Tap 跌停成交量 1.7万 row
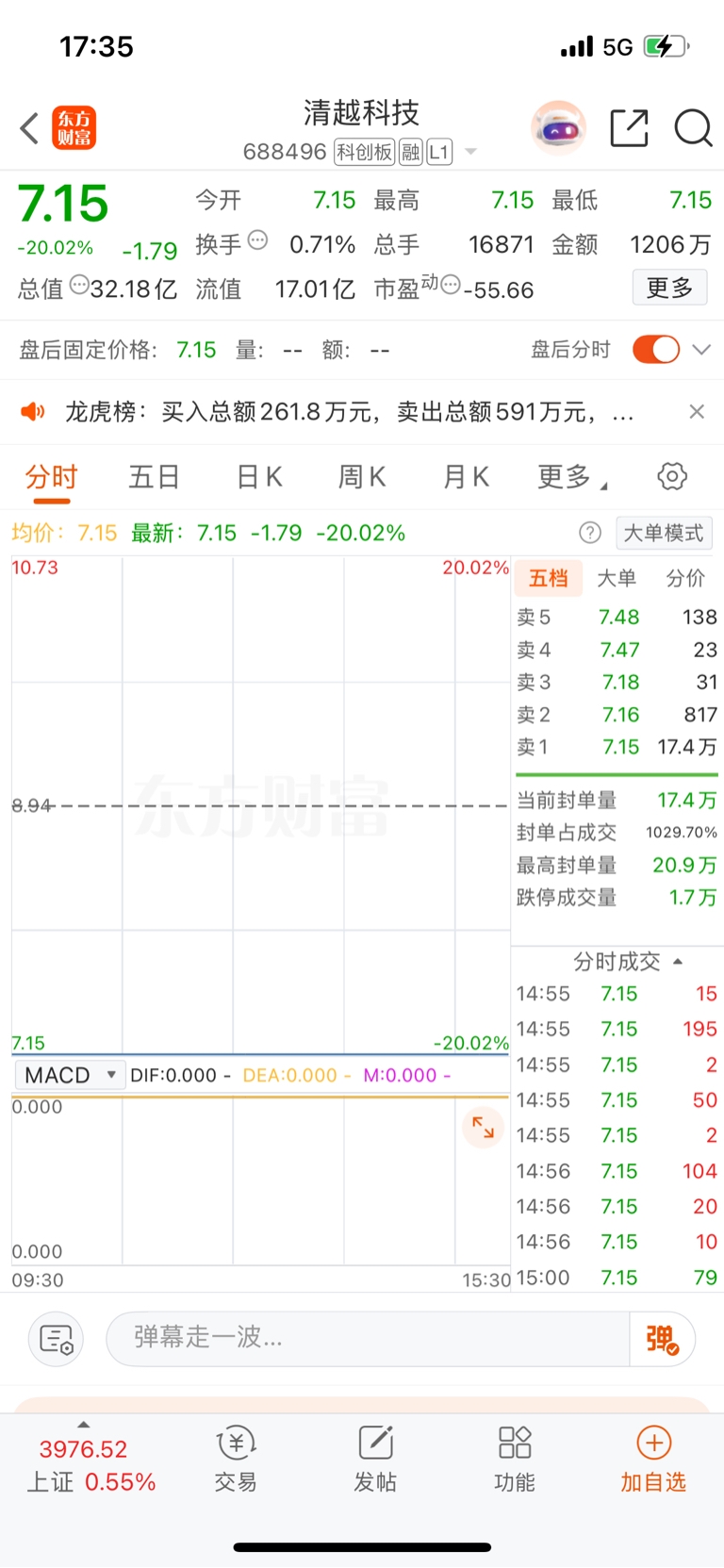This screenshot has width=724, height=1568. pyautogui.click(x=617, y=898)
